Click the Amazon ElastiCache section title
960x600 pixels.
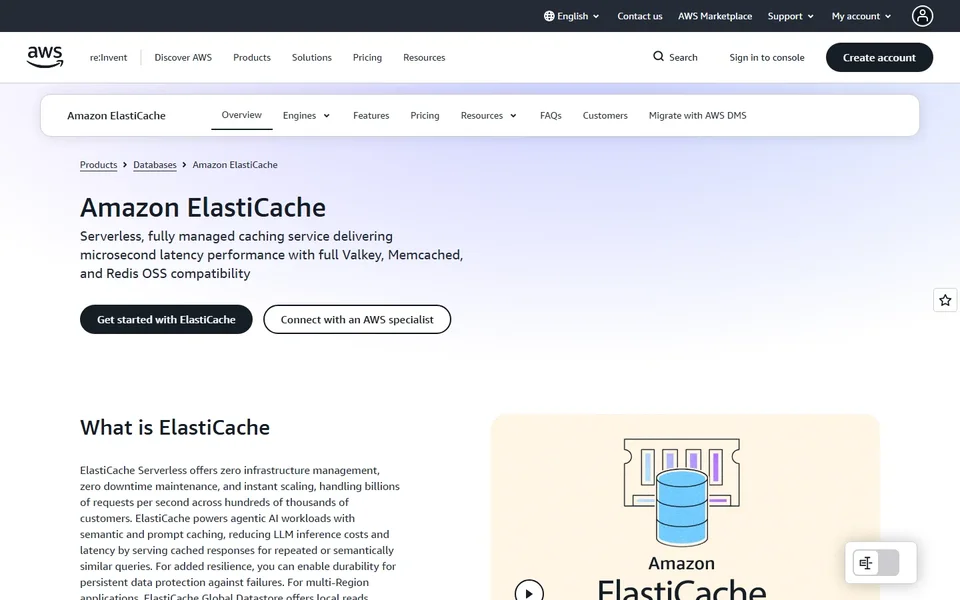[x=116, y=115]
